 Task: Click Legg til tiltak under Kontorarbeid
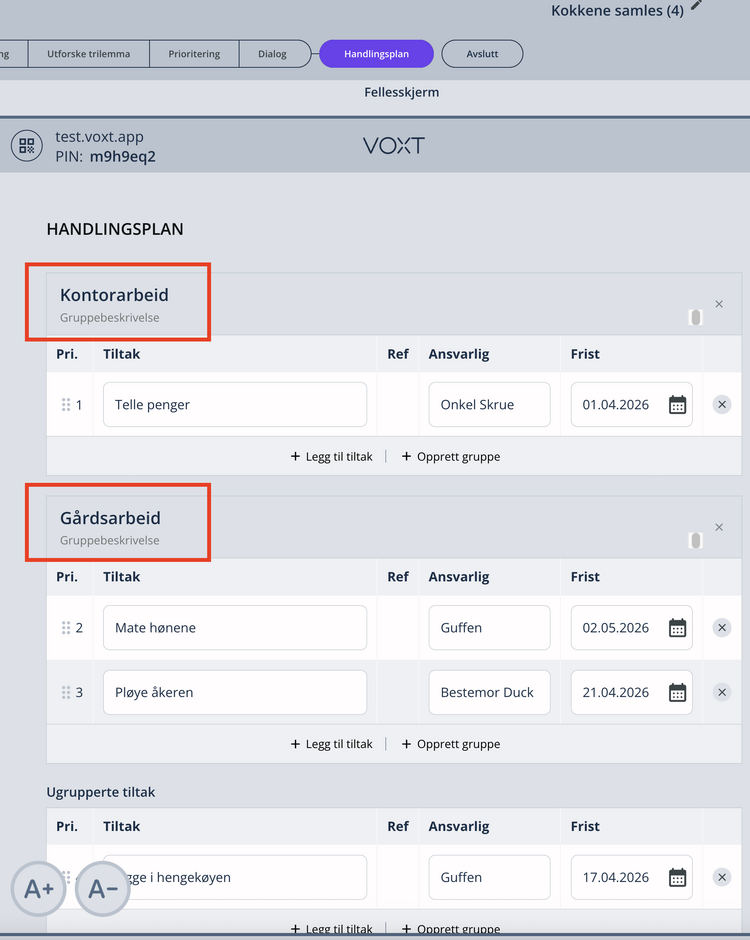[332, 456]
